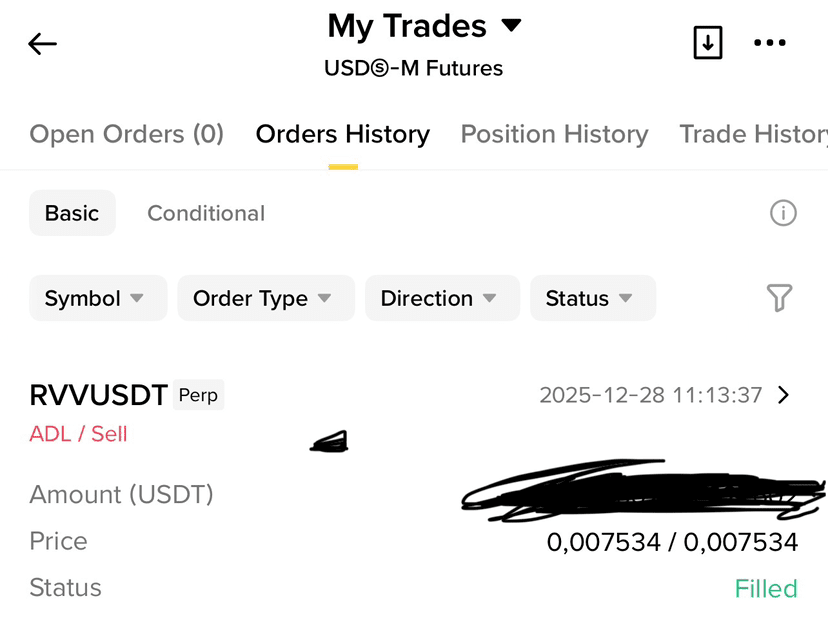Viewport: 828px width, 636px height.
Task: Tap the funnel filter icon
Action: [779, 298]
